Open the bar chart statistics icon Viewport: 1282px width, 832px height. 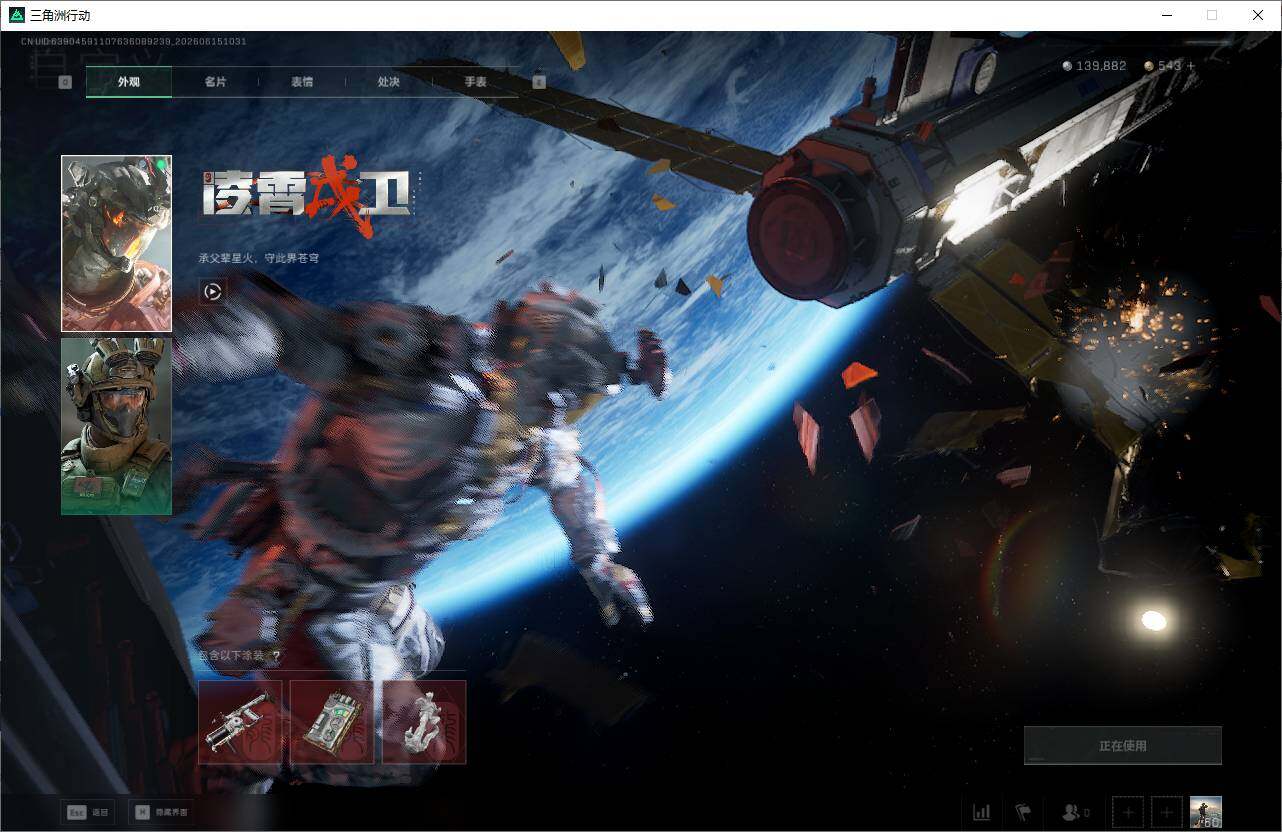(982, 812)
